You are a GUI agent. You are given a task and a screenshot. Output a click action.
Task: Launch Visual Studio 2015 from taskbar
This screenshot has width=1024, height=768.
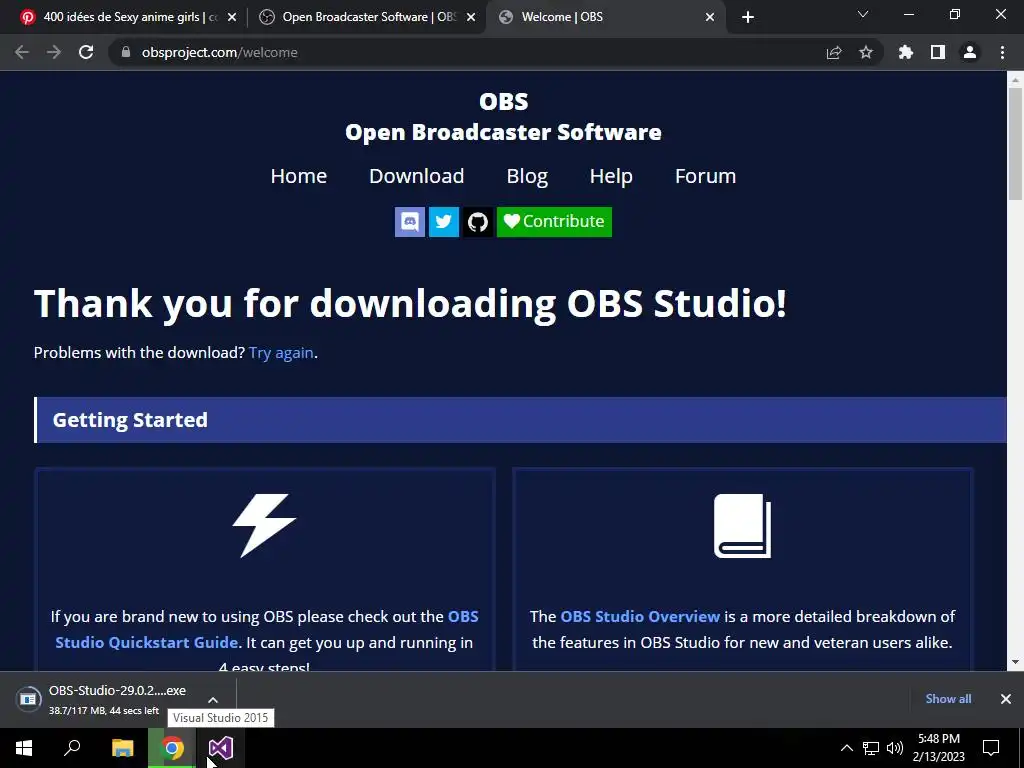point(221,748)
